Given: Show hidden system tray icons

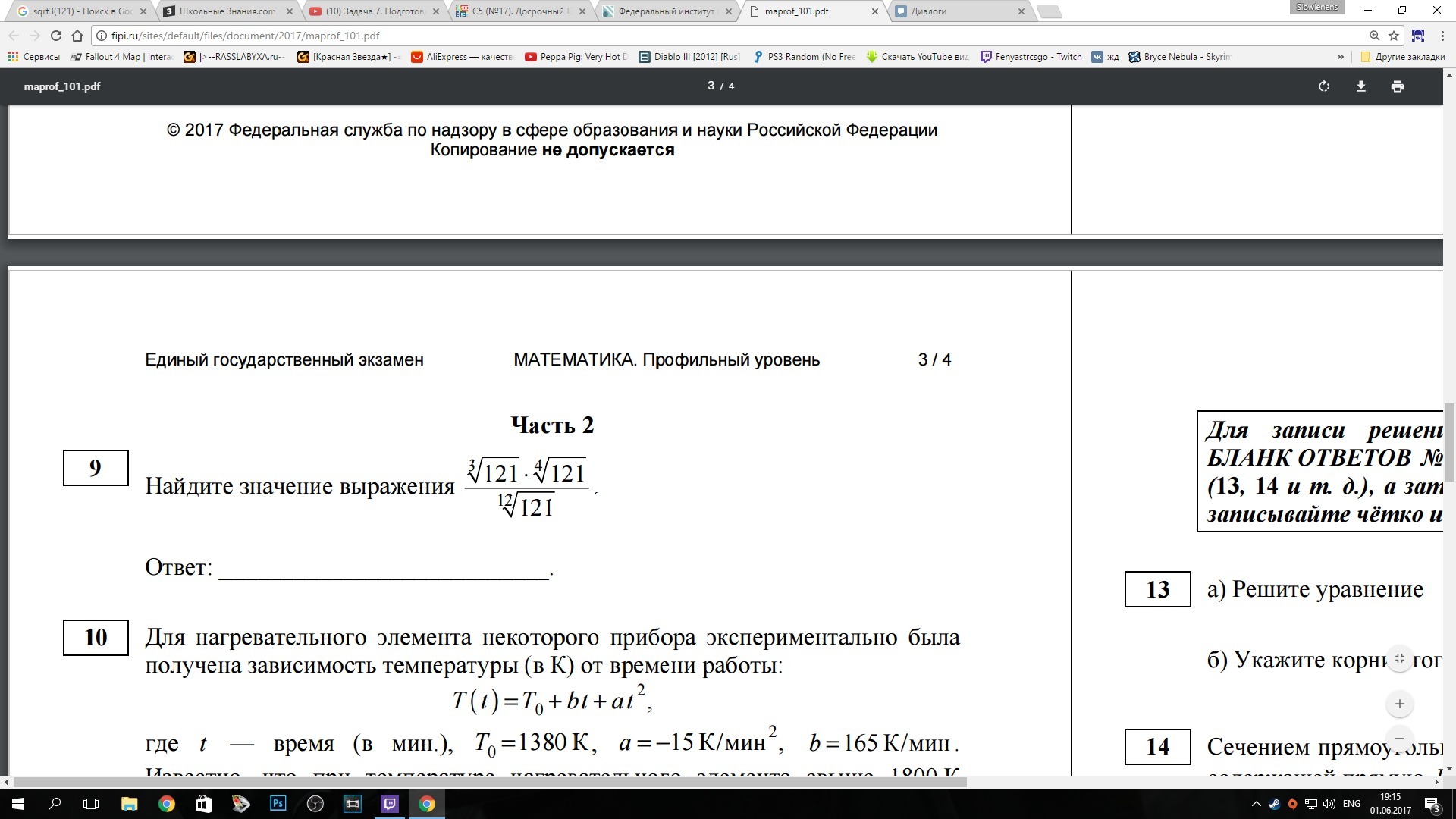Looking at the screenshot, I should coord(1257,804).
